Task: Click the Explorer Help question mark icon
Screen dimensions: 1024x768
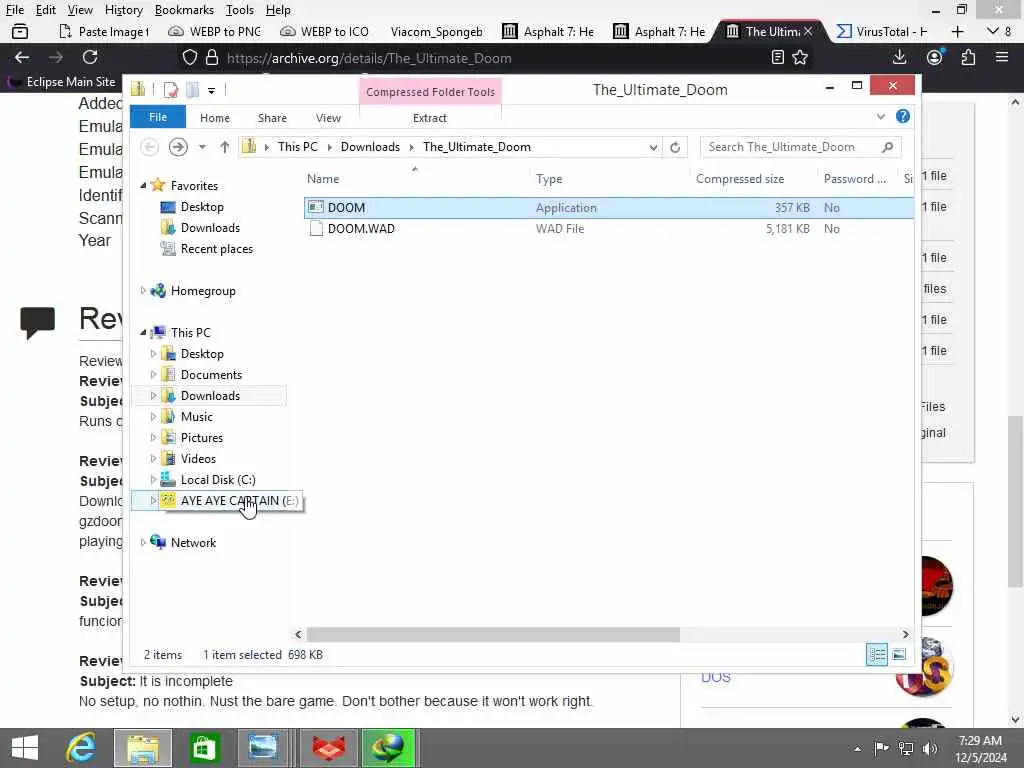Action: (x=903, y=116)
